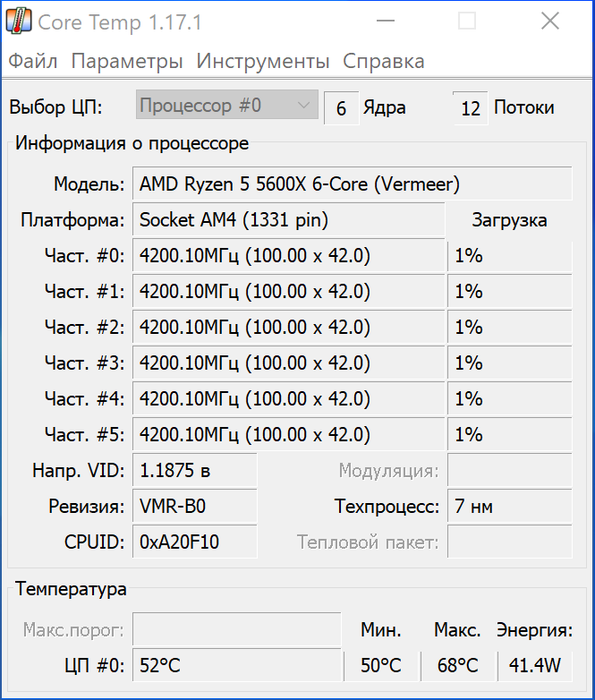The width and height of the screenshot is (595, 700).
Task: Click the CPUID value 0xA20F10
Action: pos(195,542)
